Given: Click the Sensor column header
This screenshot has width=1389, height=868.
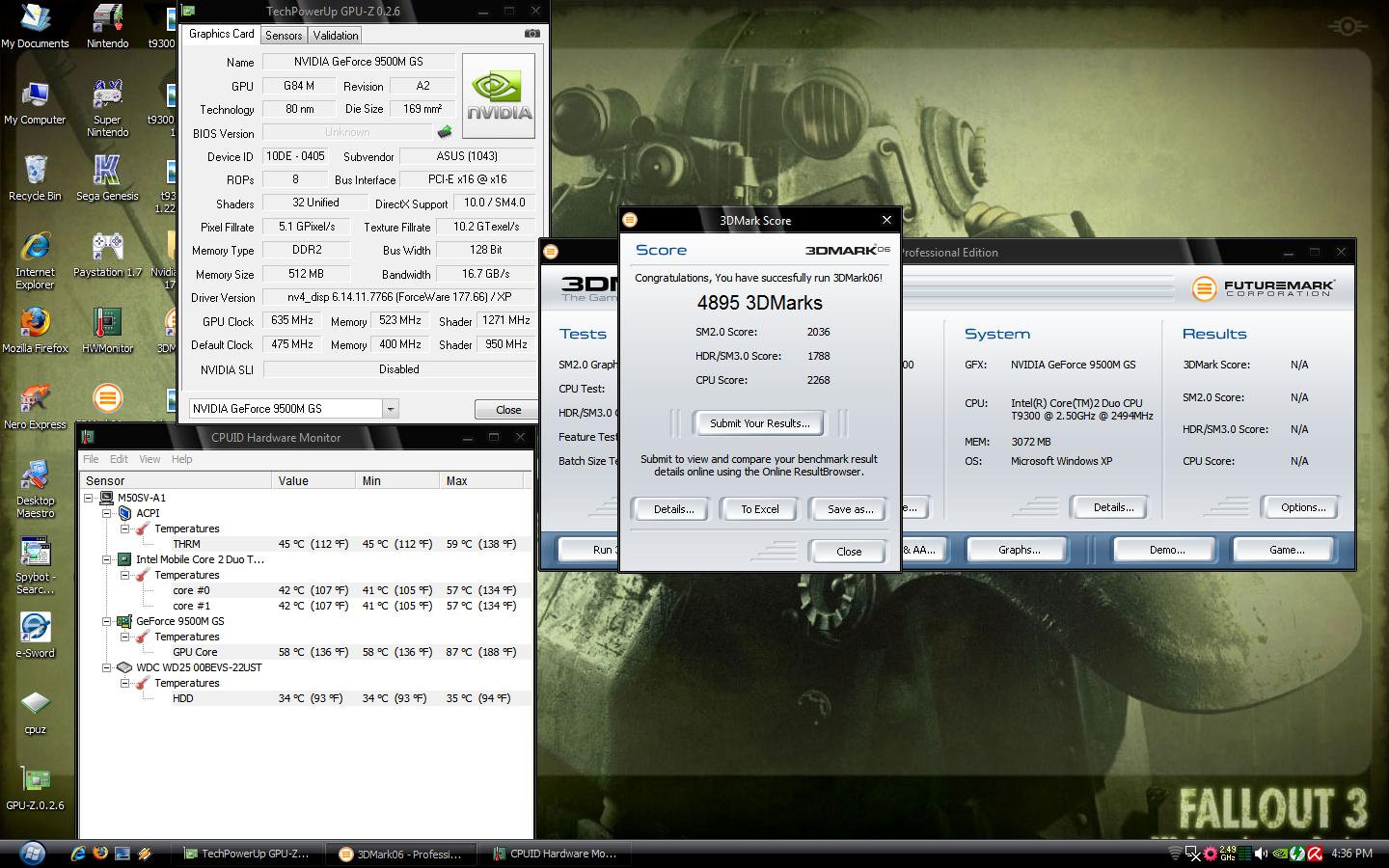Looking at the screenshot, I should [x=176, y=480].
